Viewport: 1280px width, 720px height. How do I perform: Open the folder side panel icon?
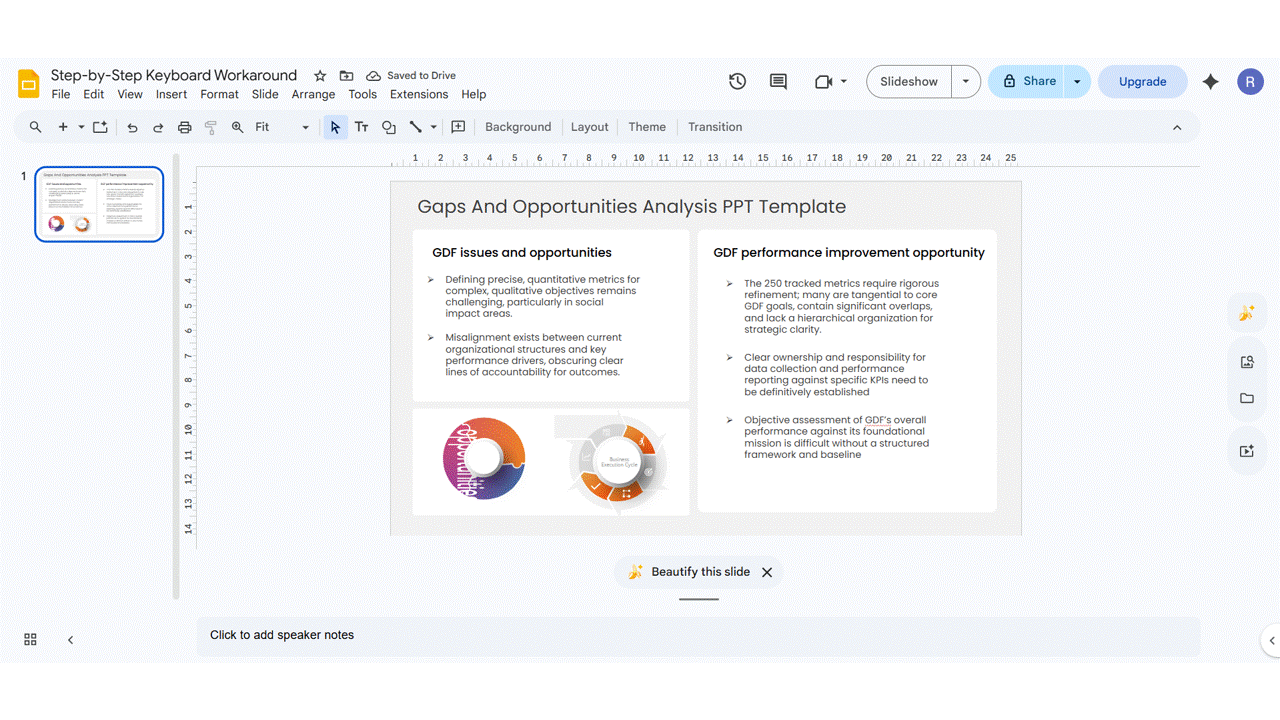click(x=1246, y=398)
